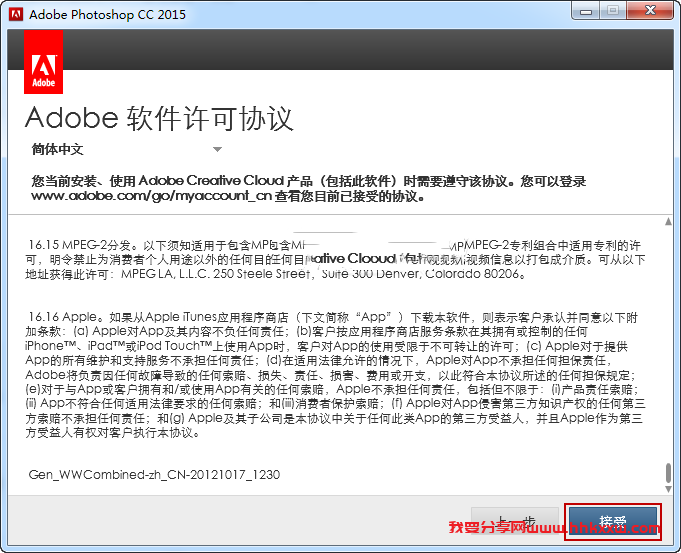Screen dimensions: 681x553
Task: Click the www.adobe.com/go/myaccount_cn address text
Action: pos(152,196)
